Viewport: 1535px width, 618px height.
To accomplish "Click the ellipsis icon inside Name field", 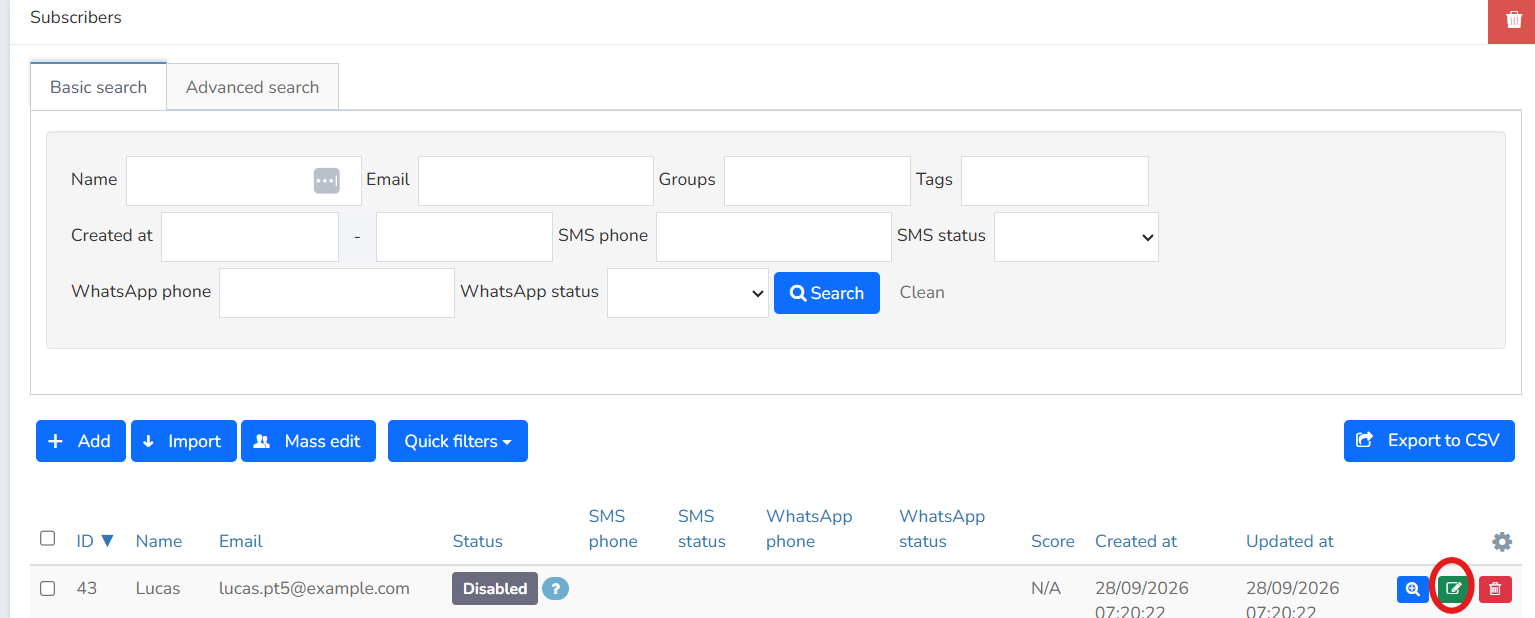I will click(326, 180).
